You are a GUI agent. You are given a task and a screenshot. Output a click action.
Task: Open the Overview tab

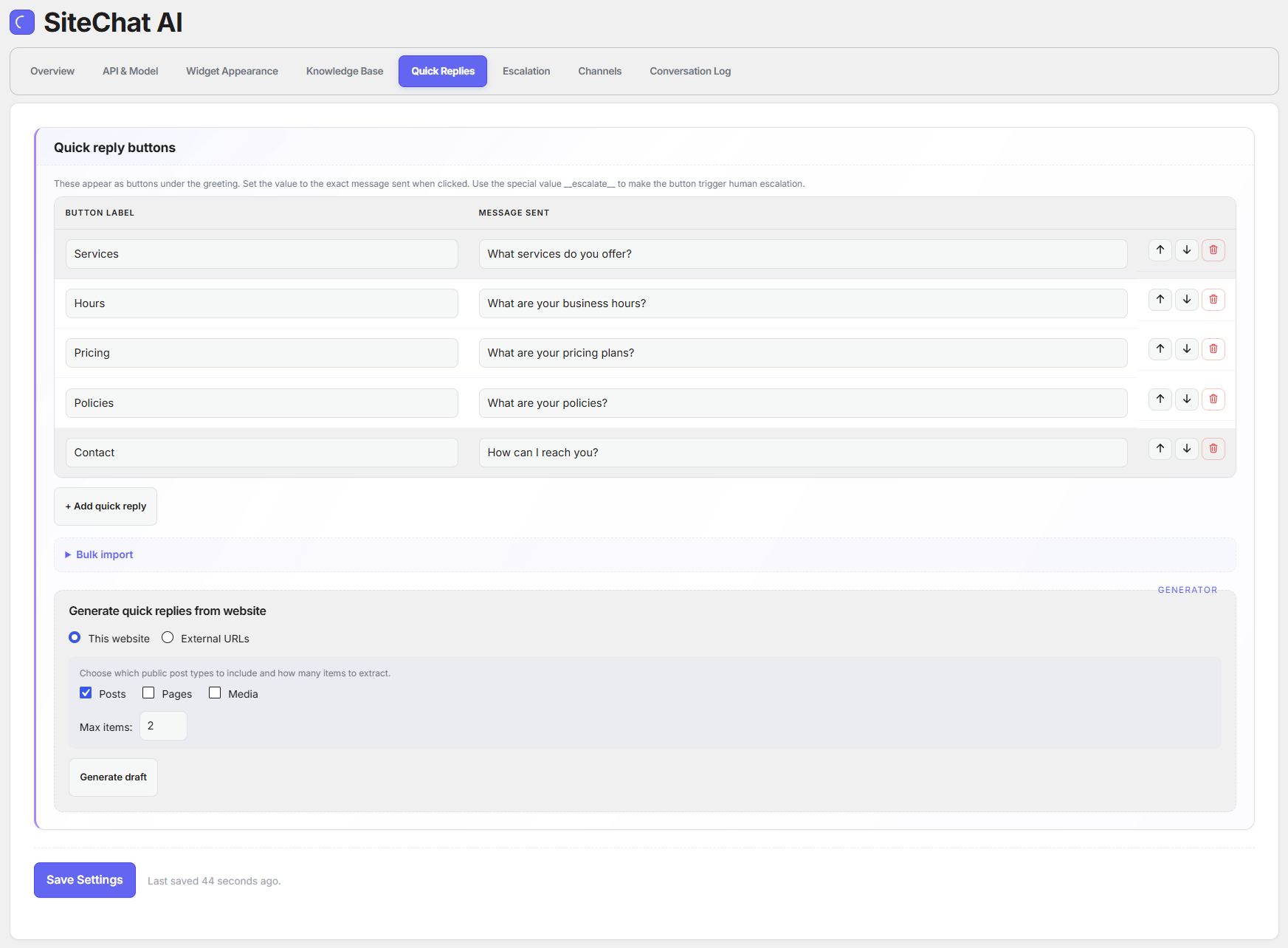click(x=52, y=72)
